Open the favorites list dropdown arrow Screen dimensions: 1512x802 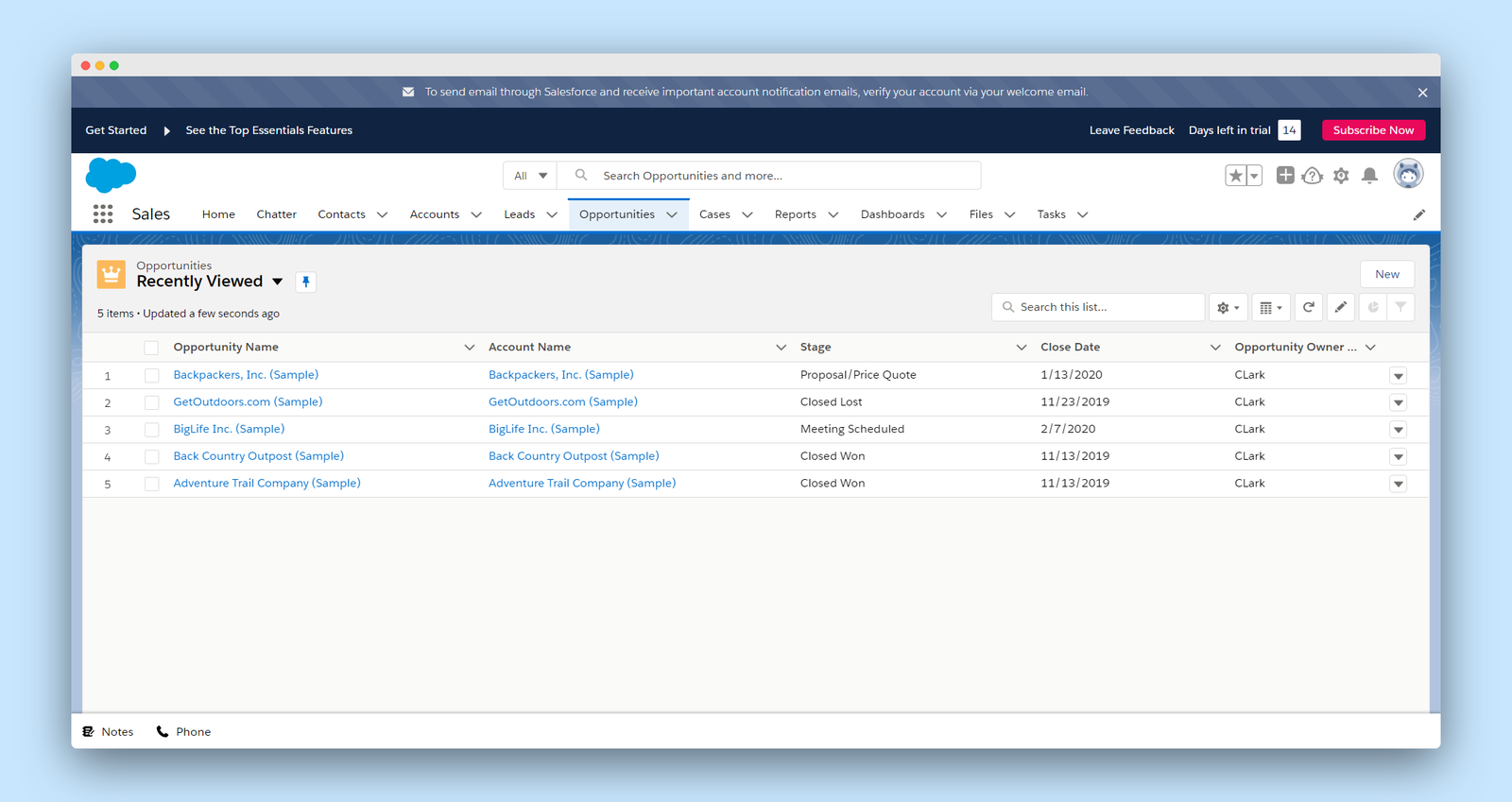point(1254,176)
